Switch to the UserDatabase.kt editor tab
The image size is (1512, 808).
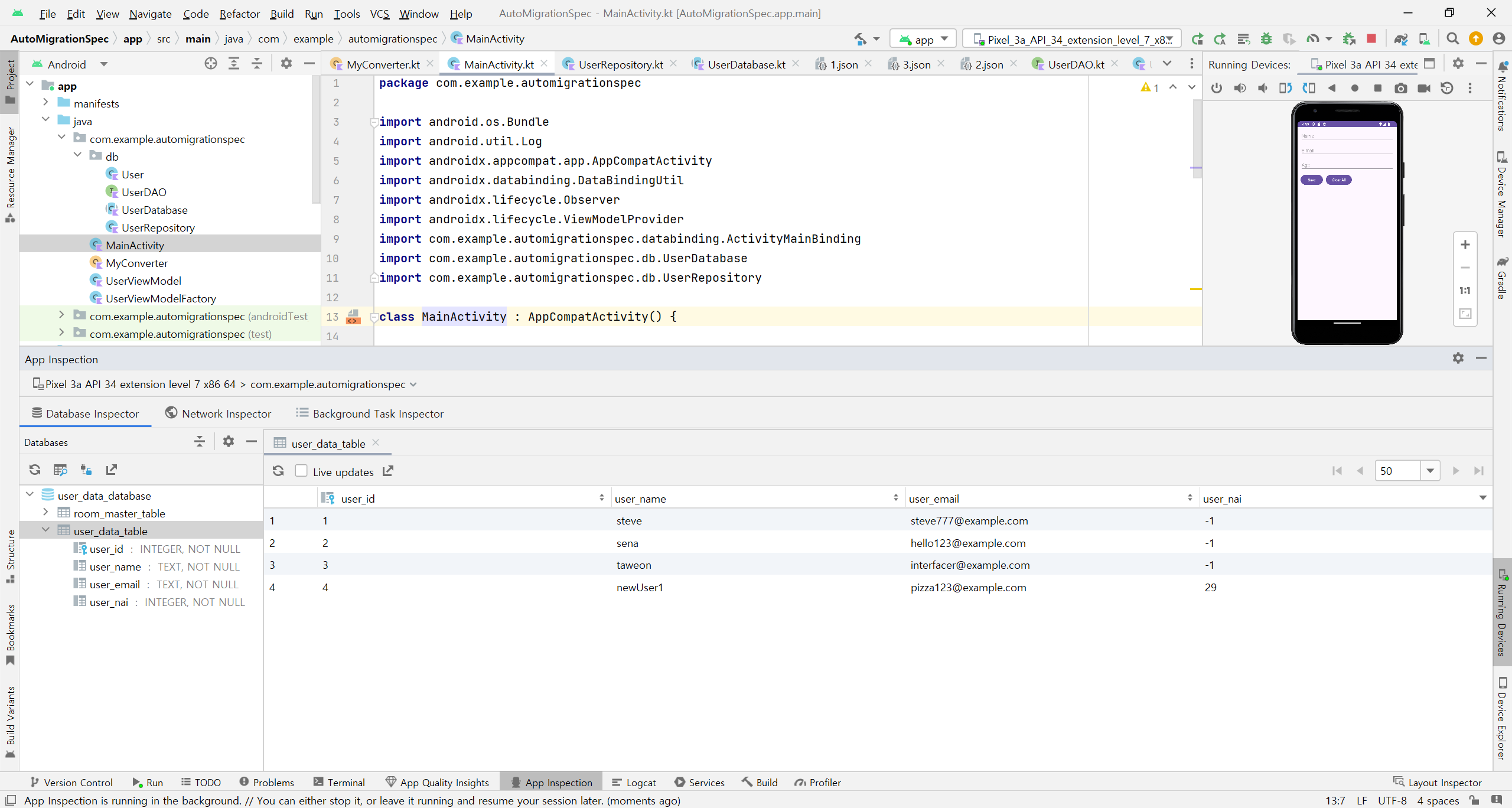coord(745,64)
